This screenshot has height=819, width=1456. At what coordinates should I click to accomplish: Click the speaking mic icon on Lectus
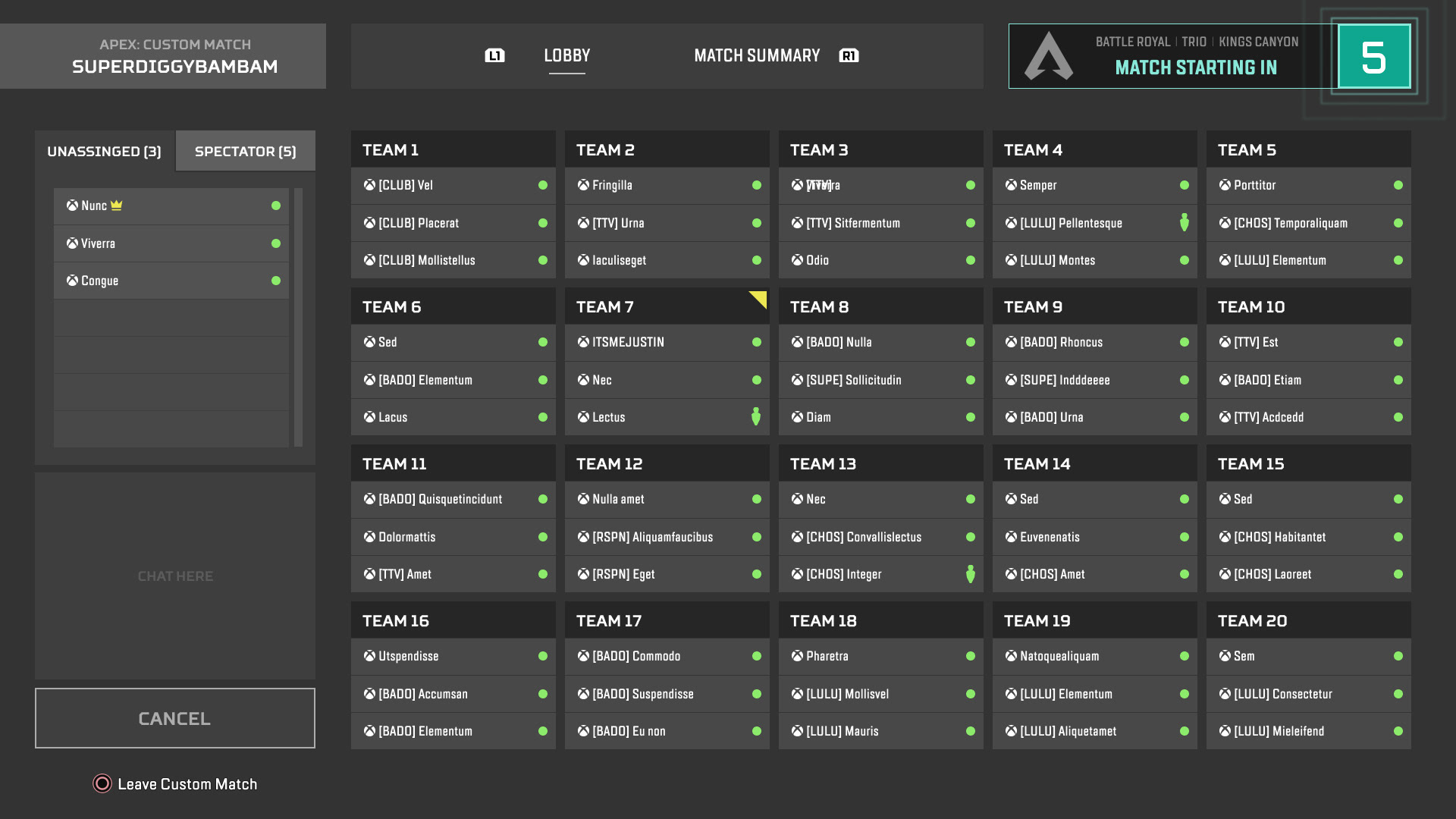(756, 416)
